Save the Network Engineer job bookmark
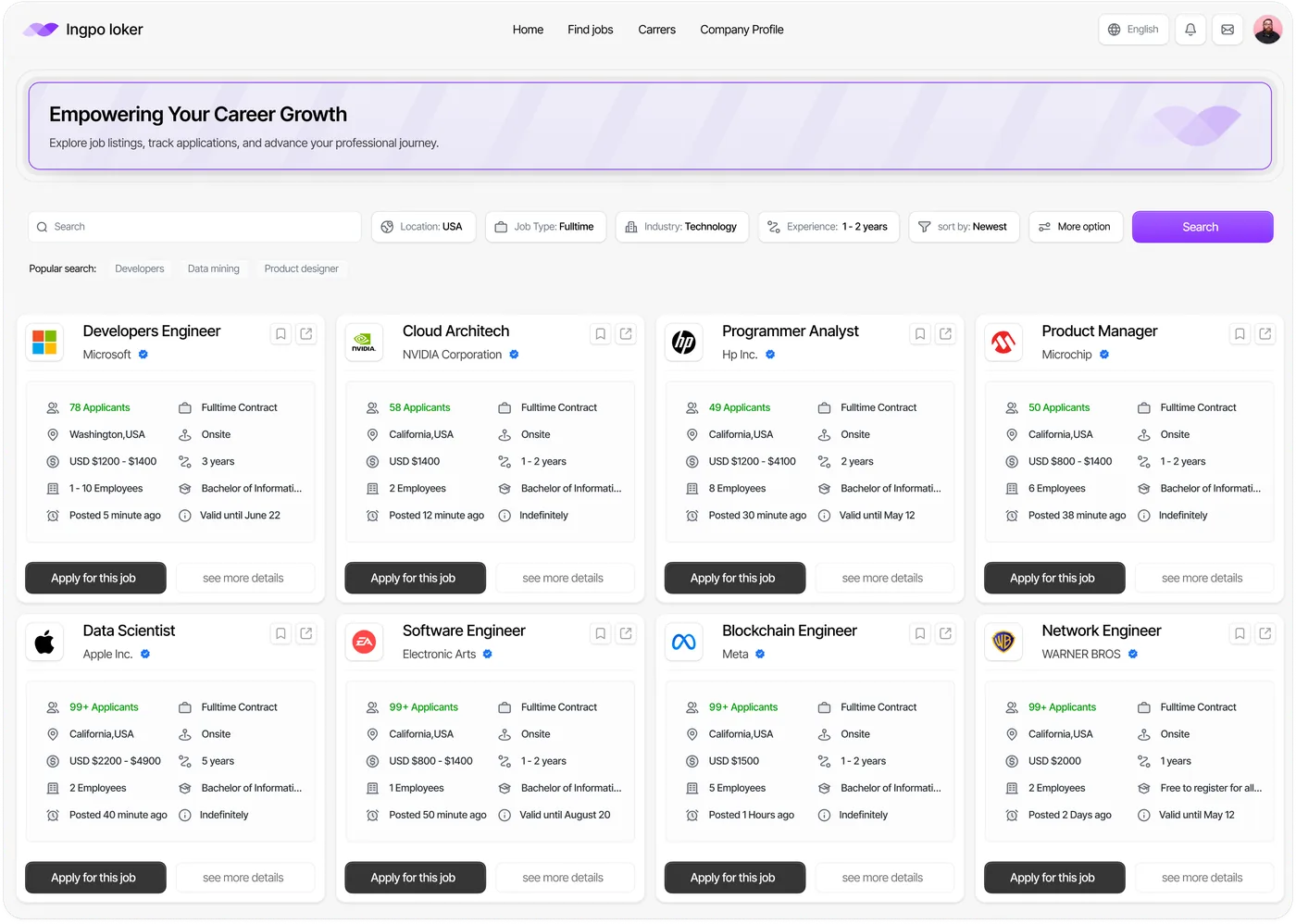Viewport: 1296px width, 924px height. 1240,634
